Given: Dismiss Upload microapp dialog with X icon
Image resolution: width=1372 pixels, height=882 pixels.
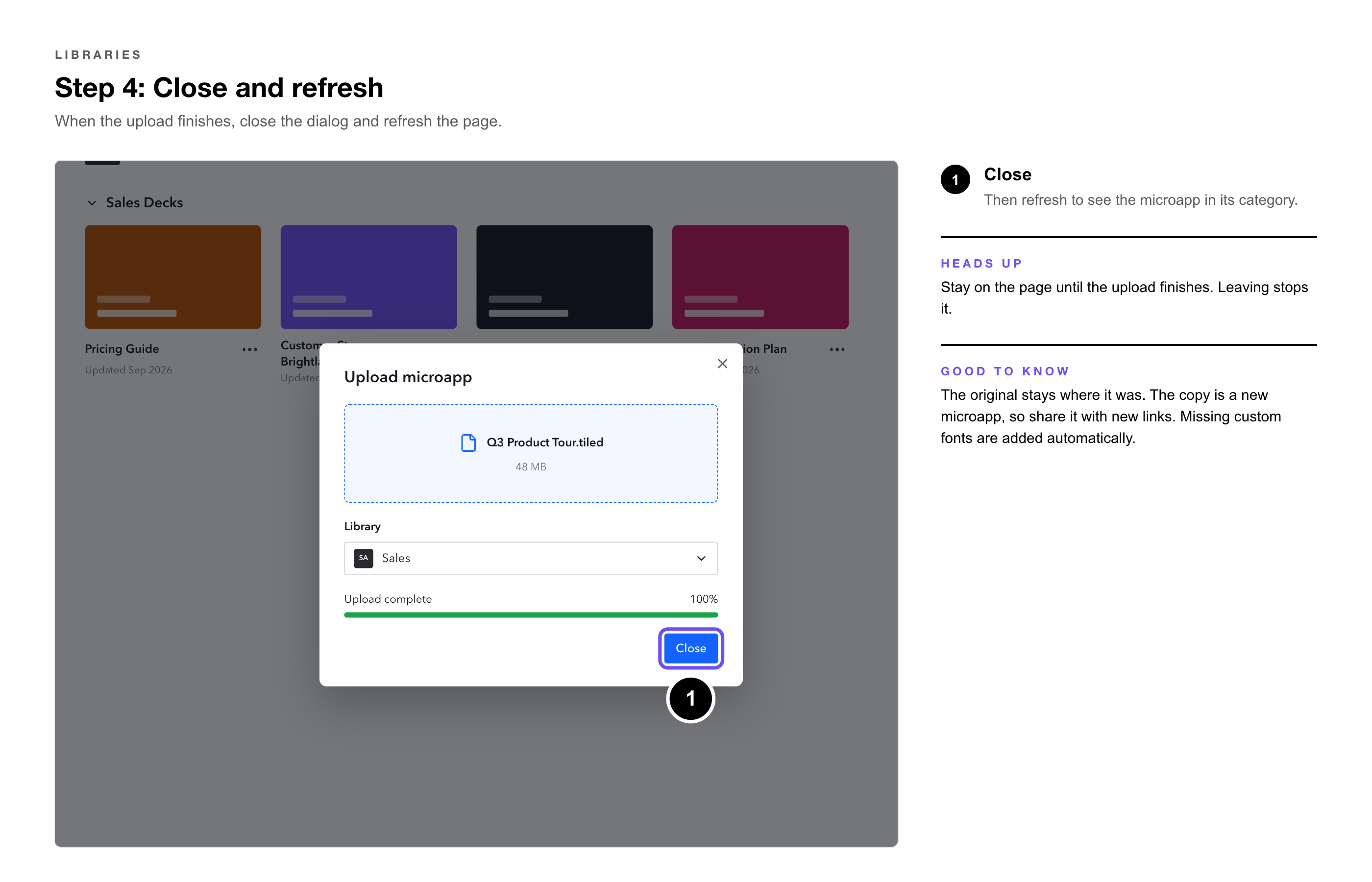Looking at the screenshot, I should coord(722,364).
